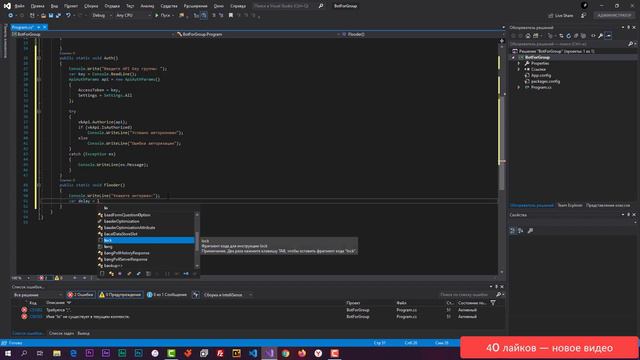Select 'long' item in IntelliSense list
The image size is (640, 360).
146,247
